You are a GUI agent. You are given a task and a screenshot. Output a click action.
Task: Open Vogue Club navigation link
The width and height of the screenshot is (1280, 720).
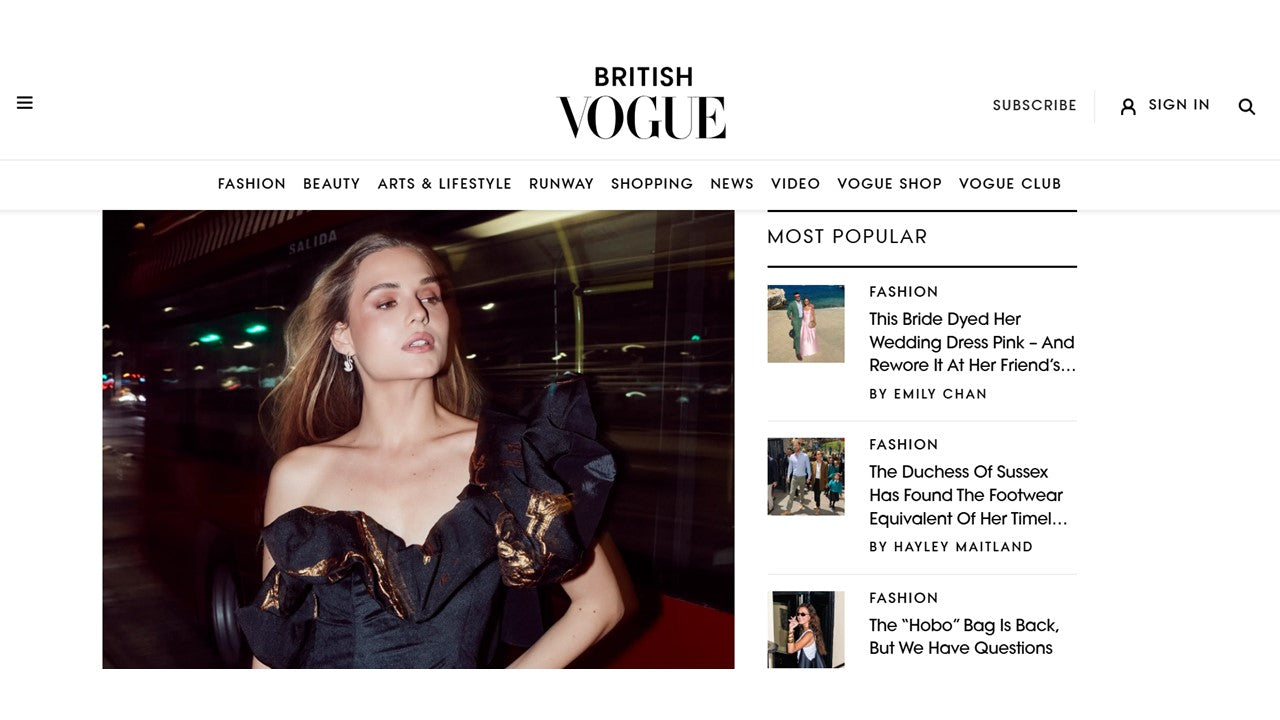(x=1010, y=184)
